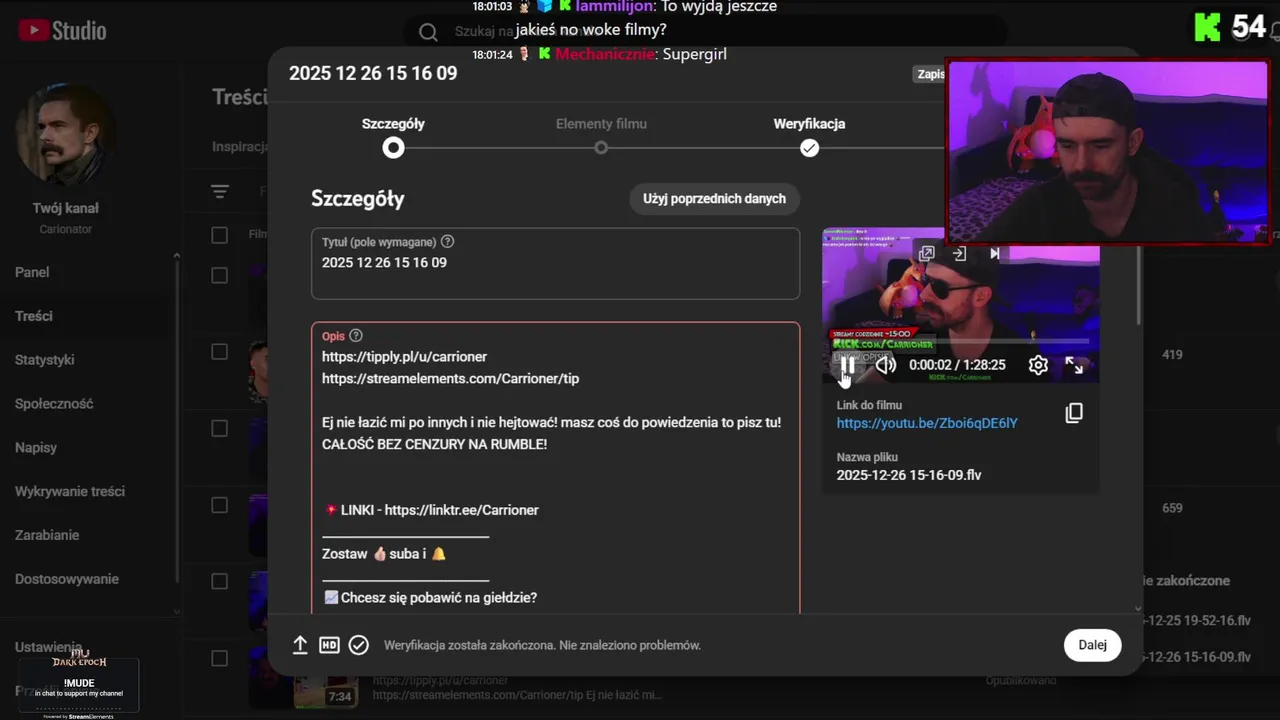Click into the Opis description box
The width and height of the screenshot is (1280, 720).
(x=555, y=468)
